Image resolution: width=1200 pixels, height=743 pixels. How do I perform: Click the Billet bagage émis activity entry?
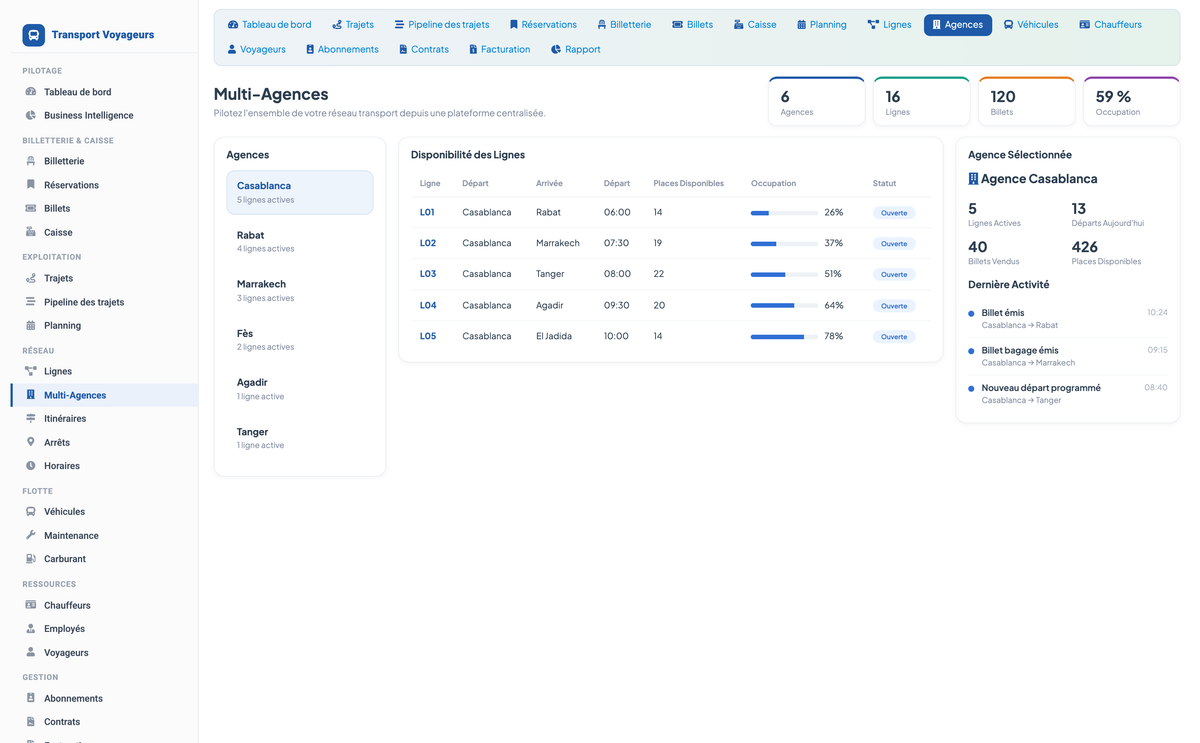(1068, 356)
